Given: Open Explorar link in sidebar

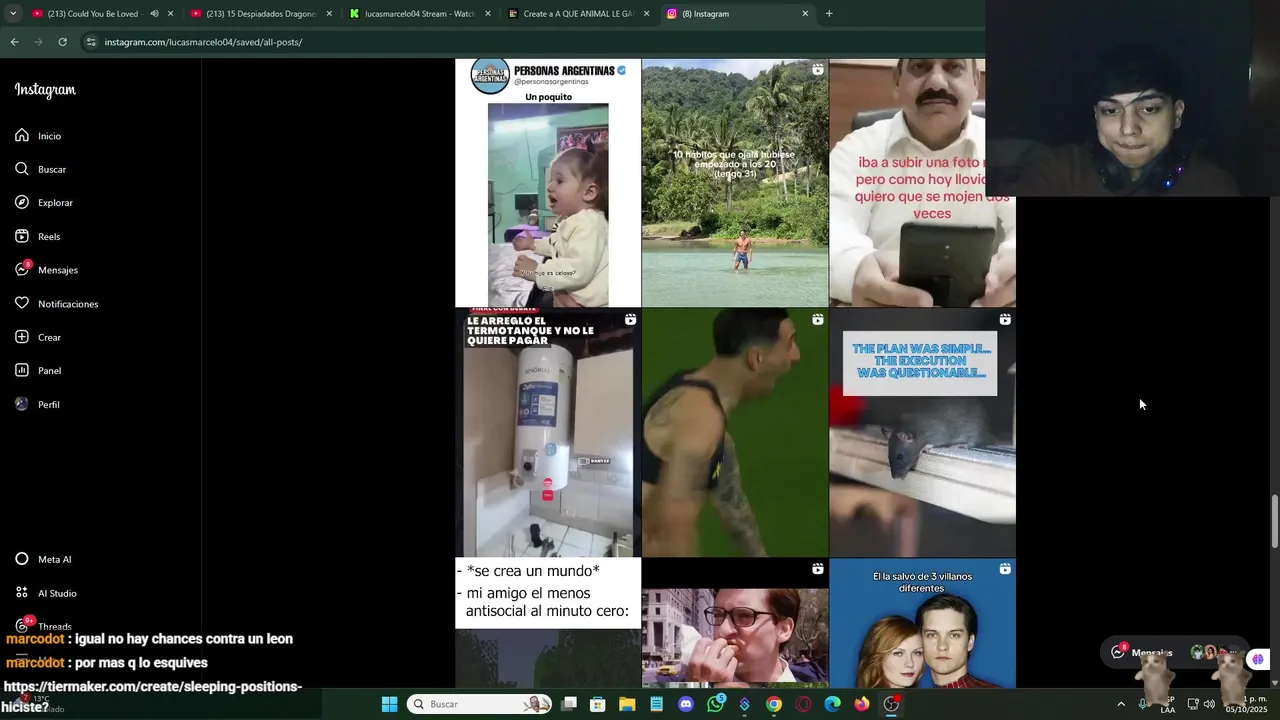Looking at the screenshot, I should tap(55, 203).
